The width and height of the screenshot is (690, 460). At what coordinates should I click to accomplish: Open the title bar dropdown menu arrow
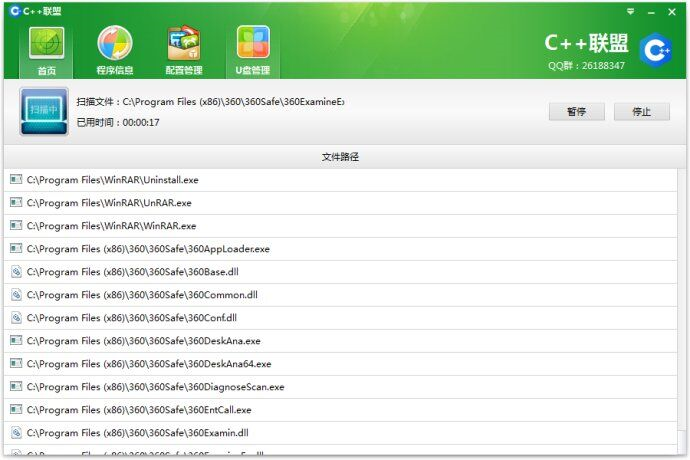(631, 12)
